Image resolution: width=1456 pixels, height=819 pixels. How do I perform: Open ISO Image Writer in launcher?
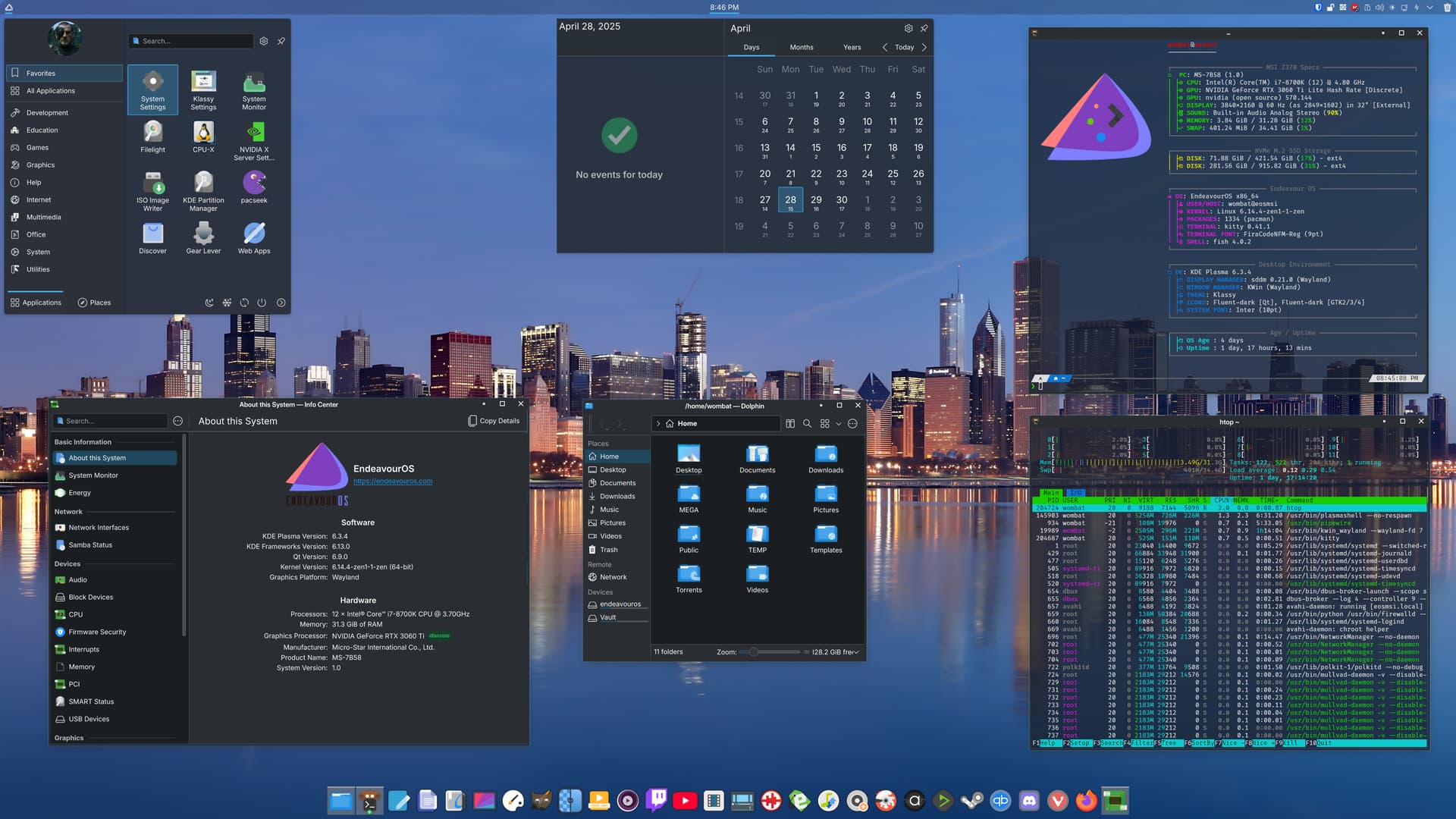click(x=152, y=192)
